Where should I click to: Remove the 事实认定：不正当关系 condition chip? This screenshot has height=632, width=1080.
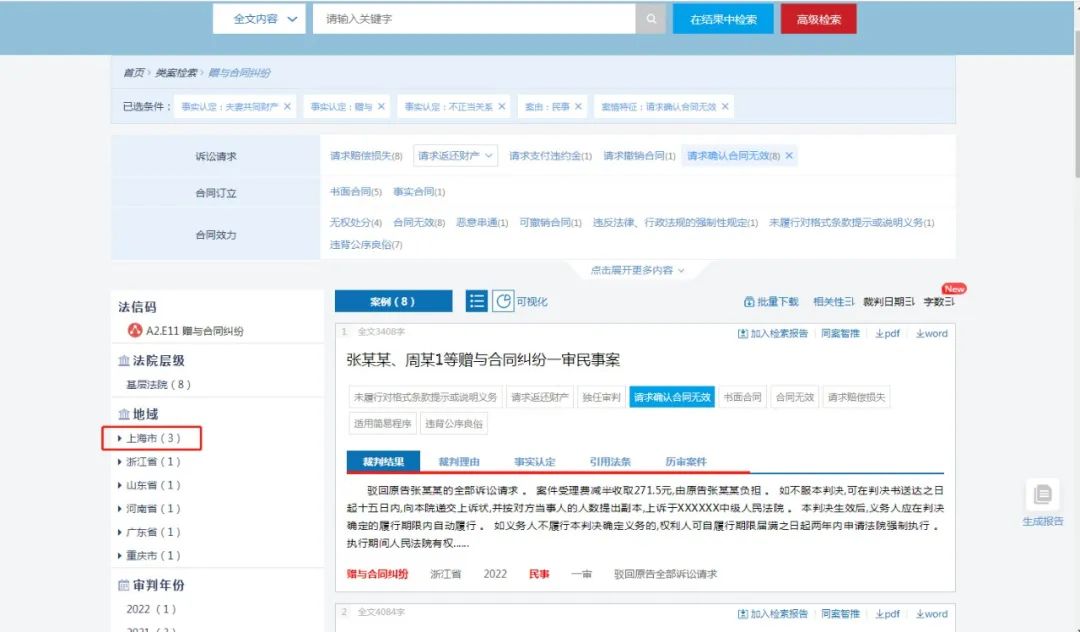coord(501,107)
